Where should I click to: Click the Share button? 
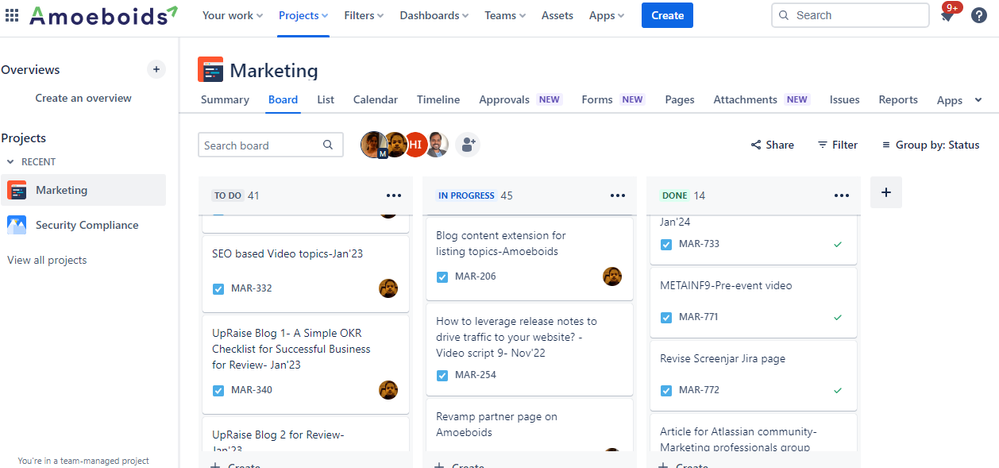(x=772, y=145)
